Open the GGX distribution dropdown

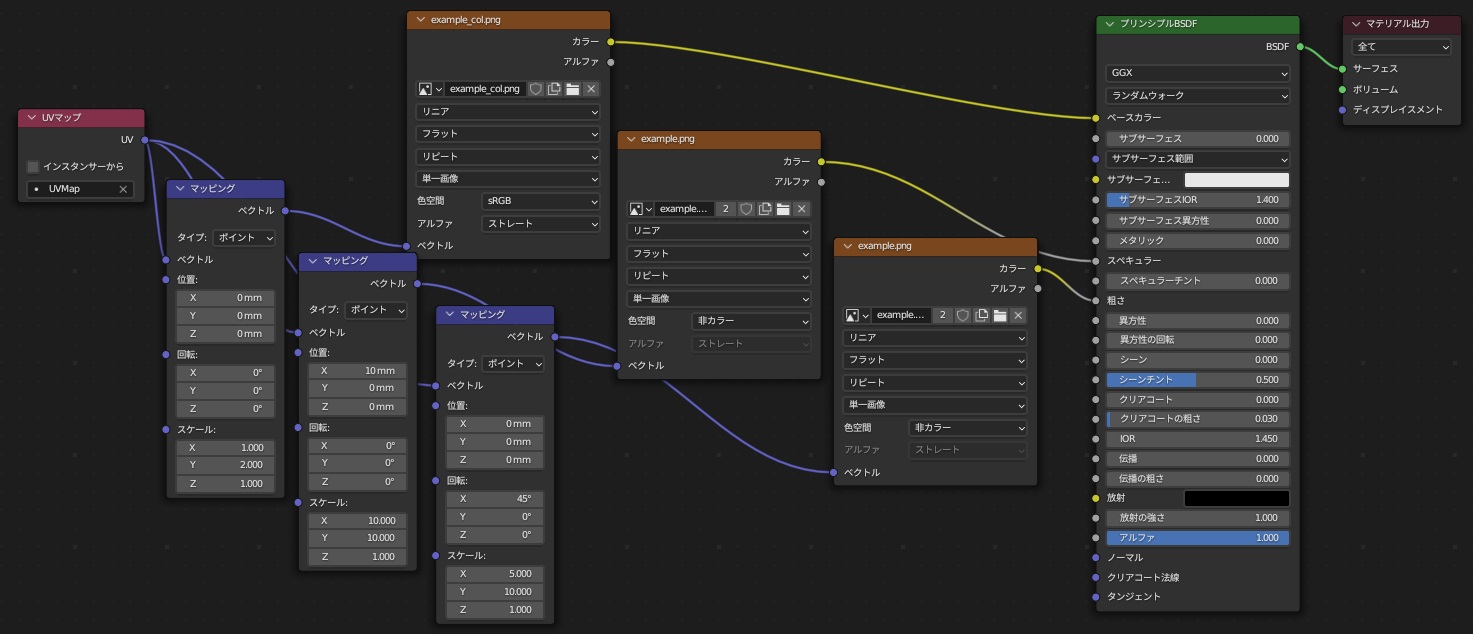tap(1197, 72)
